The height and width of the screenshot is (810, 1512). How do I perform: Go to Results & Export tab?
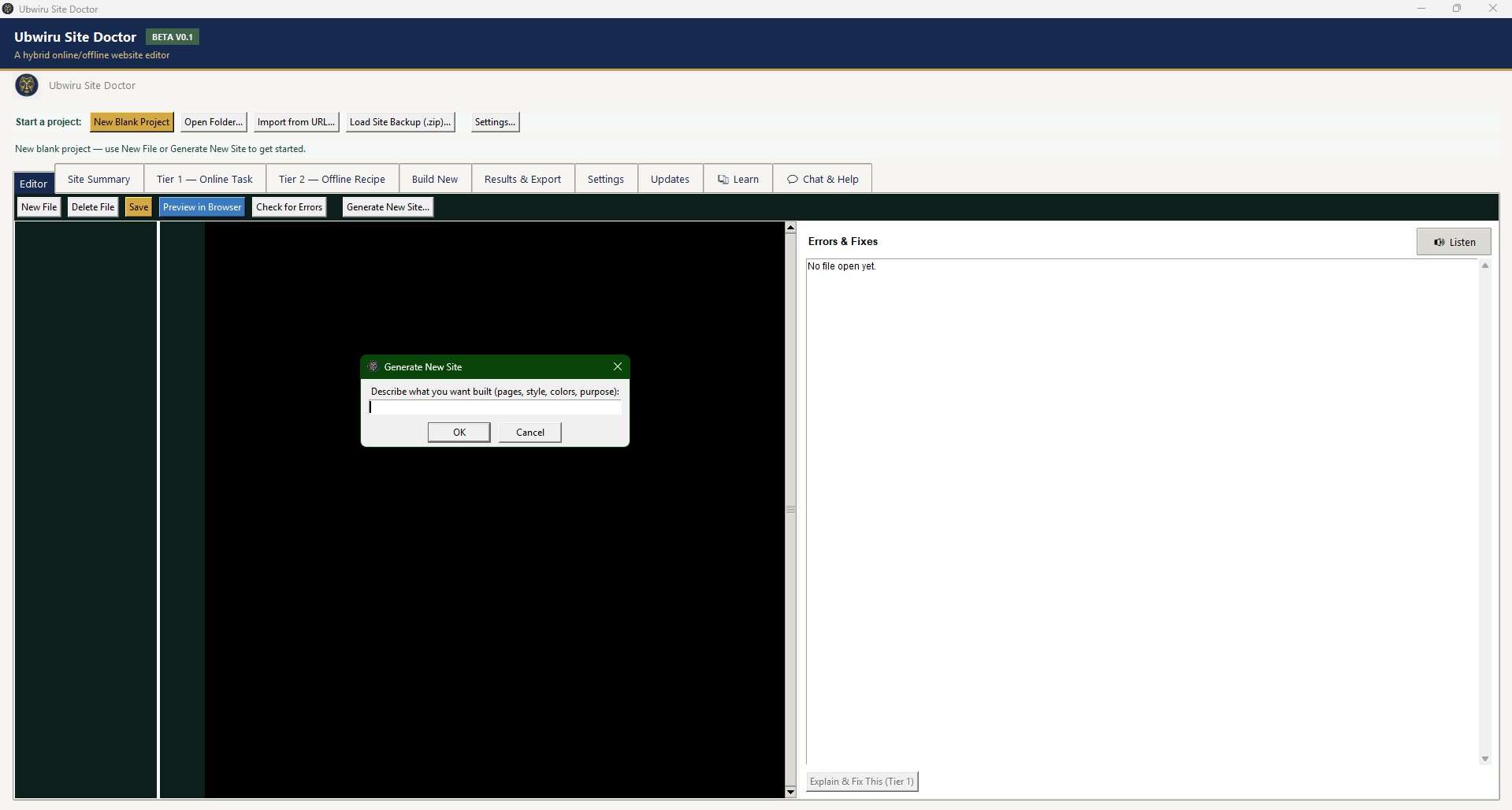click(523, 180)
